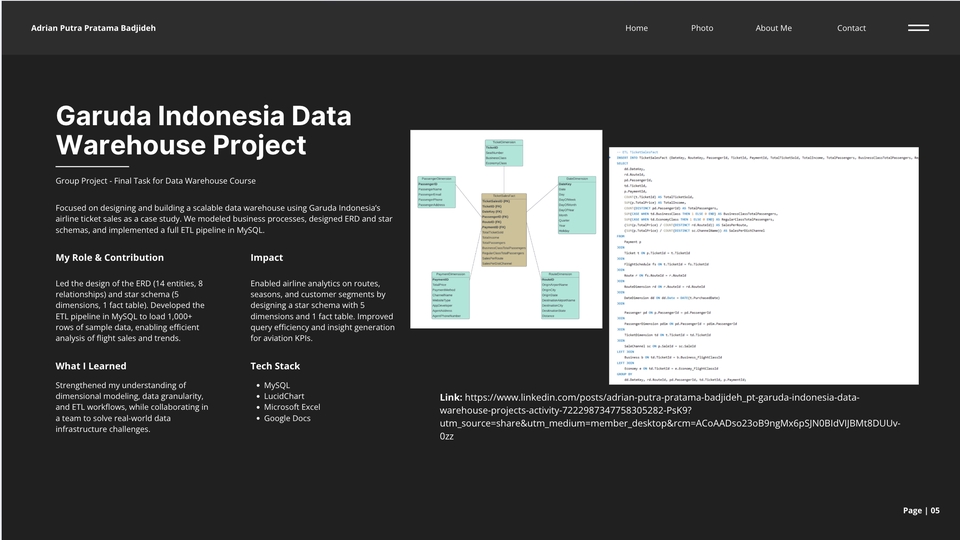Click the Tech Stack heading
Screen dimensions: 960x540
coord(275,366)
